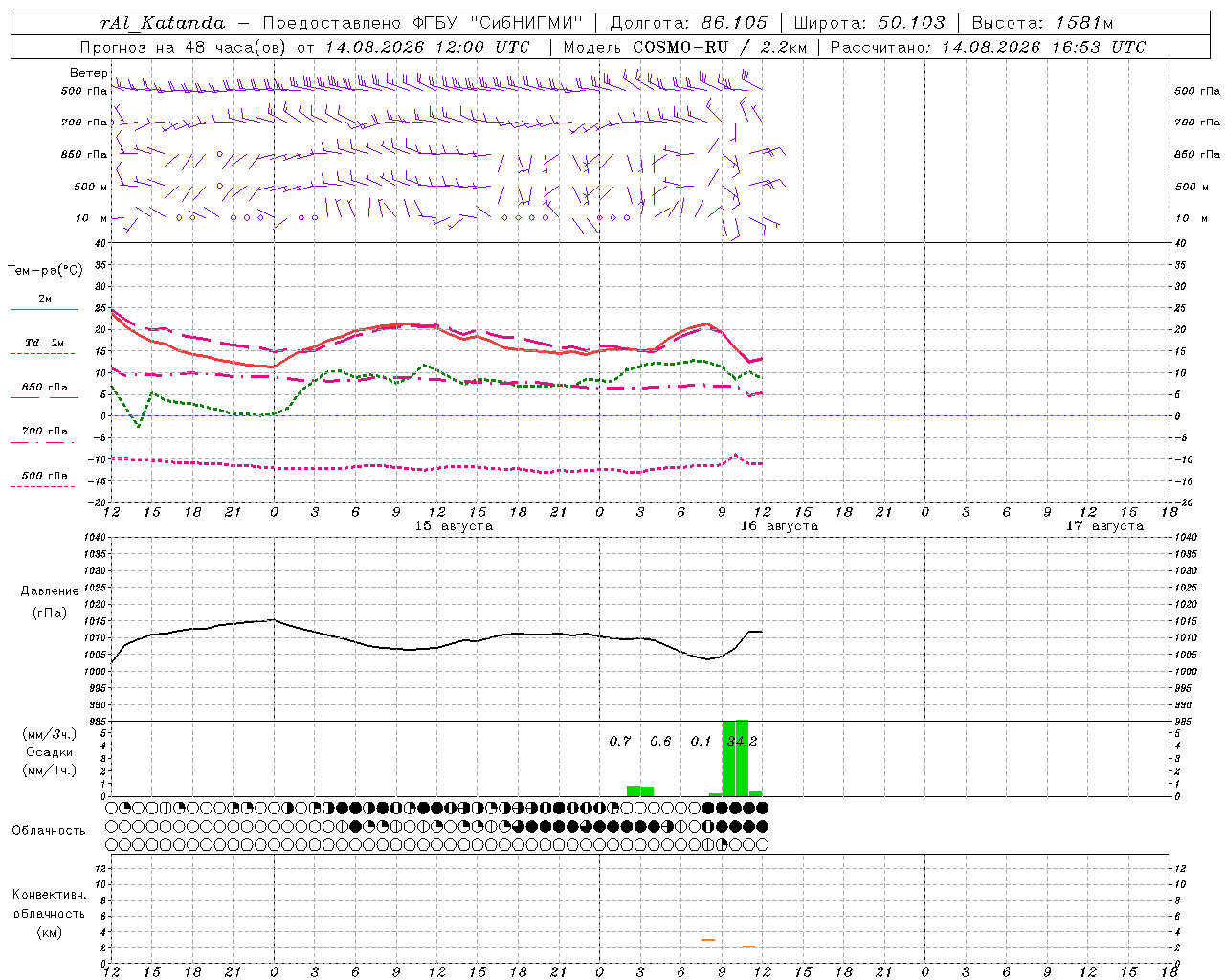
Task: Click the Осадки precipitation label
Action: [x=49, y=752]
